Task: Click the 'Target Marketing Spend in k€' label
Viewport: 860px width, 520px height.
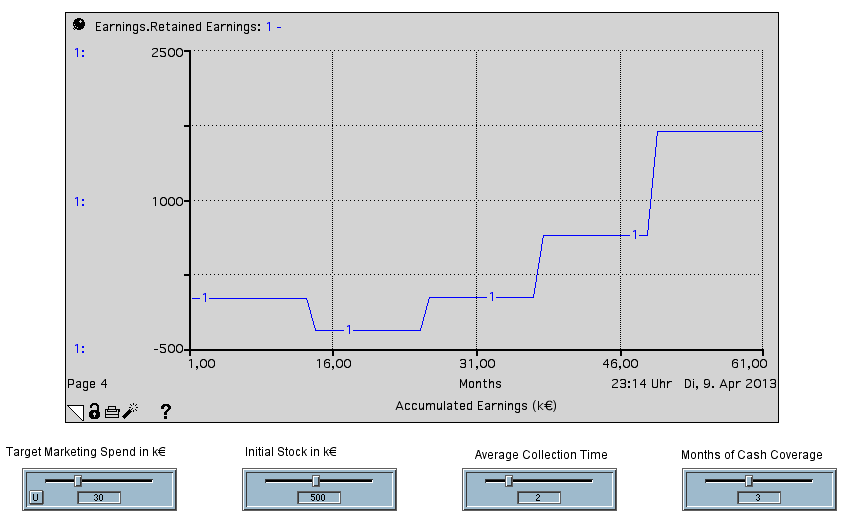Action: [86, 451]
